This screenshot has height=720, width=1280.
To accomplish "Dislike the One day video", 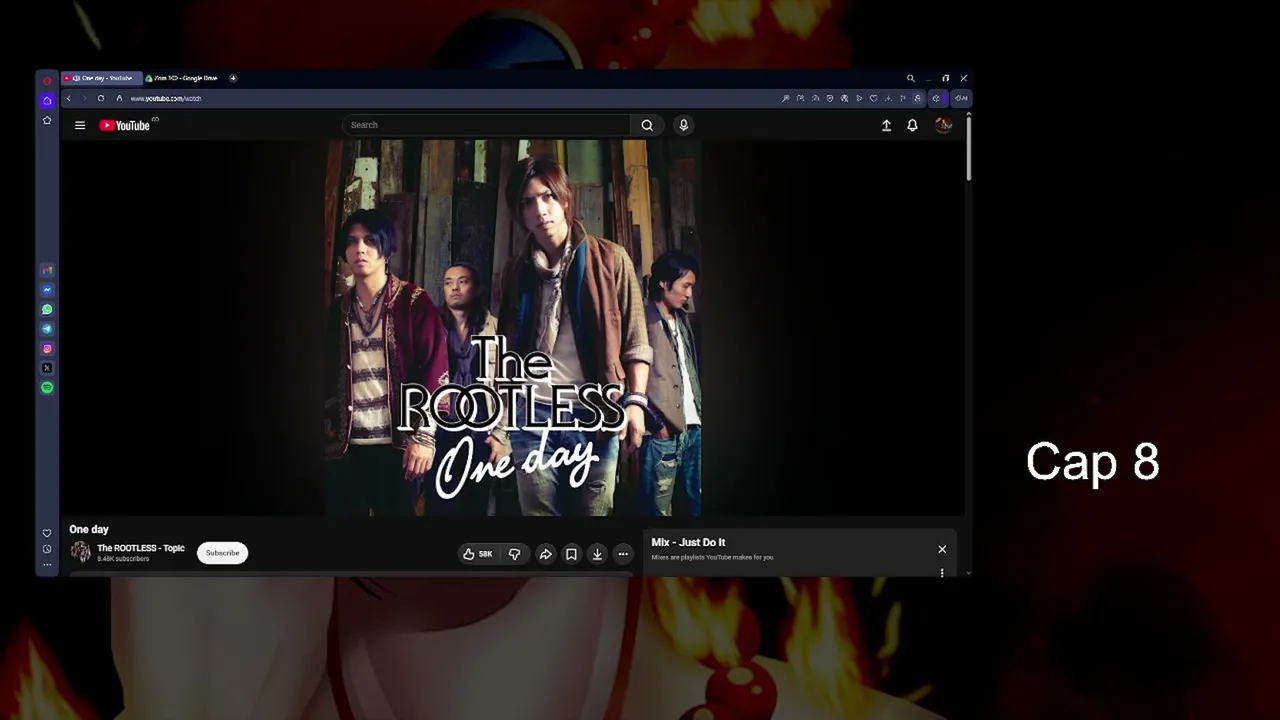I will 514,554.
